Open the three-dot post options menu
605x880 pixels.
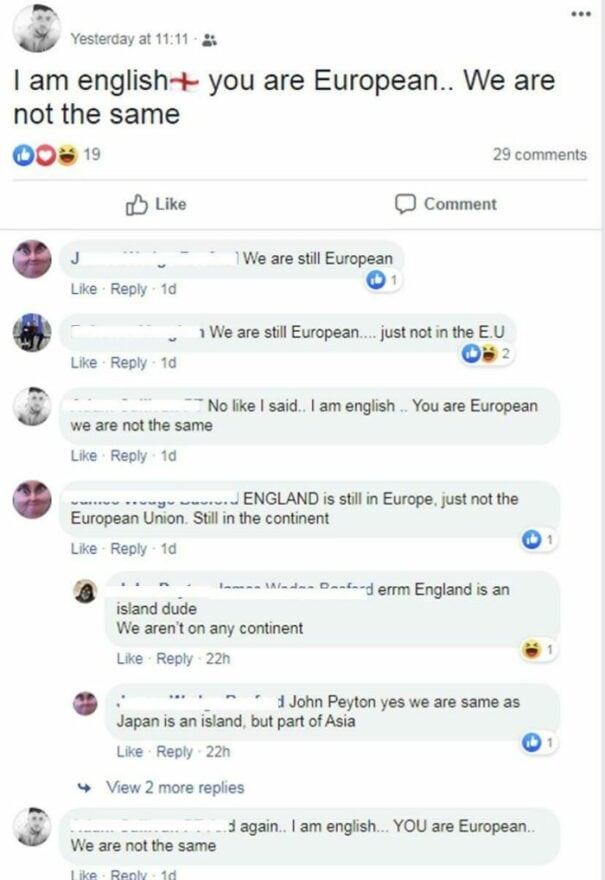(x=581, y=14)
